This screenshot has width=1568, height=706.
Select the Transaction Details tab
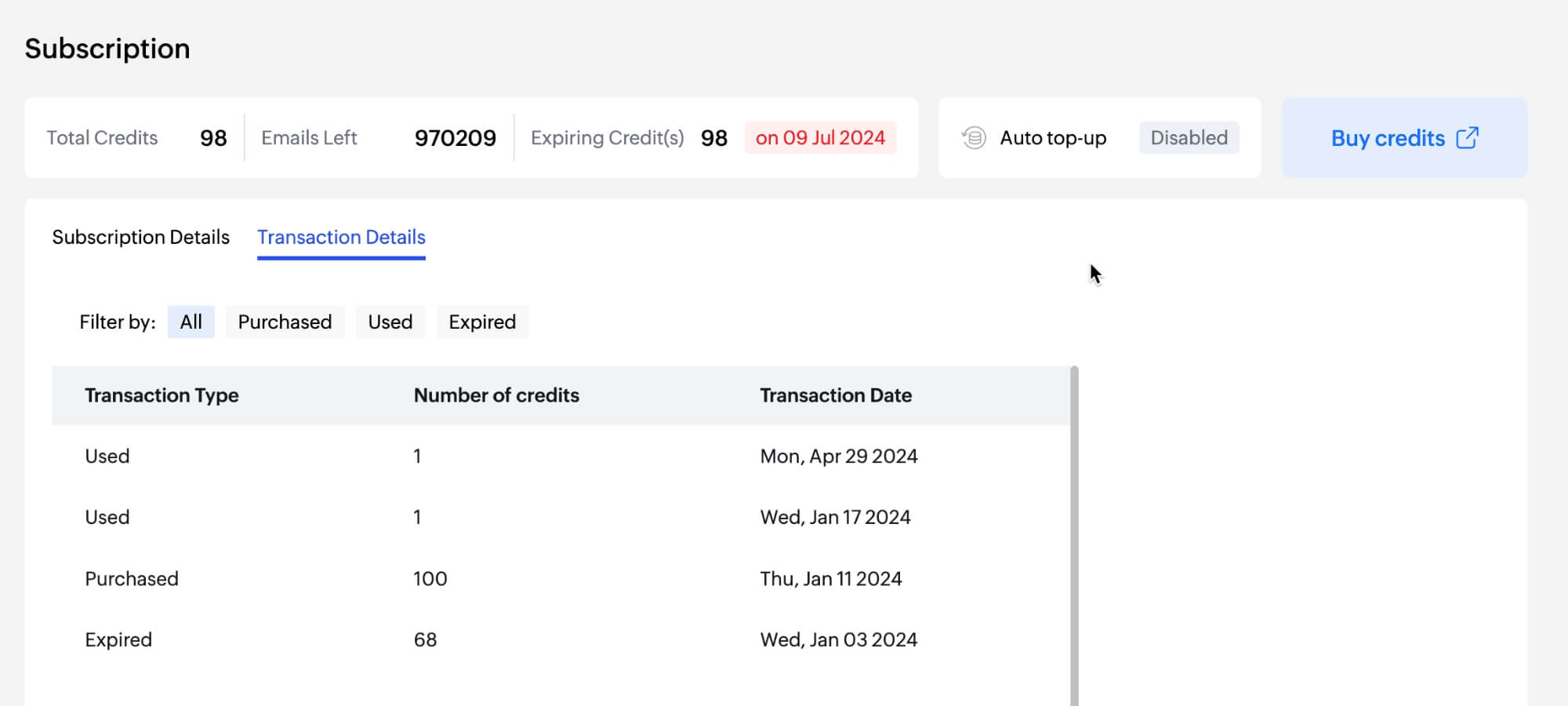pos(341,237)
